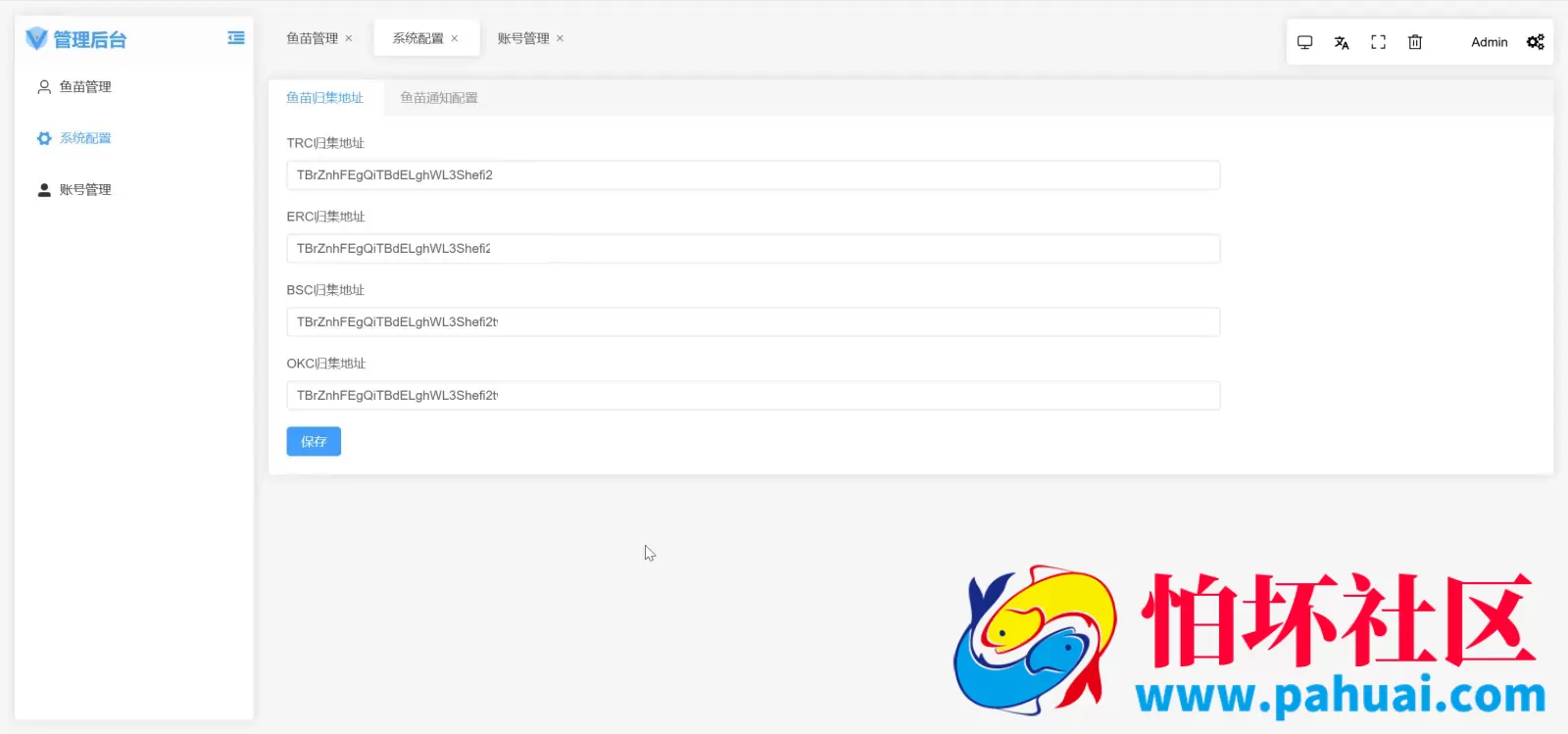Image resolution: width=1568 pixels, height=734 pixels.
Task: Select the 鱼苗归集地址 tab
Action: [x=324, y=98]
